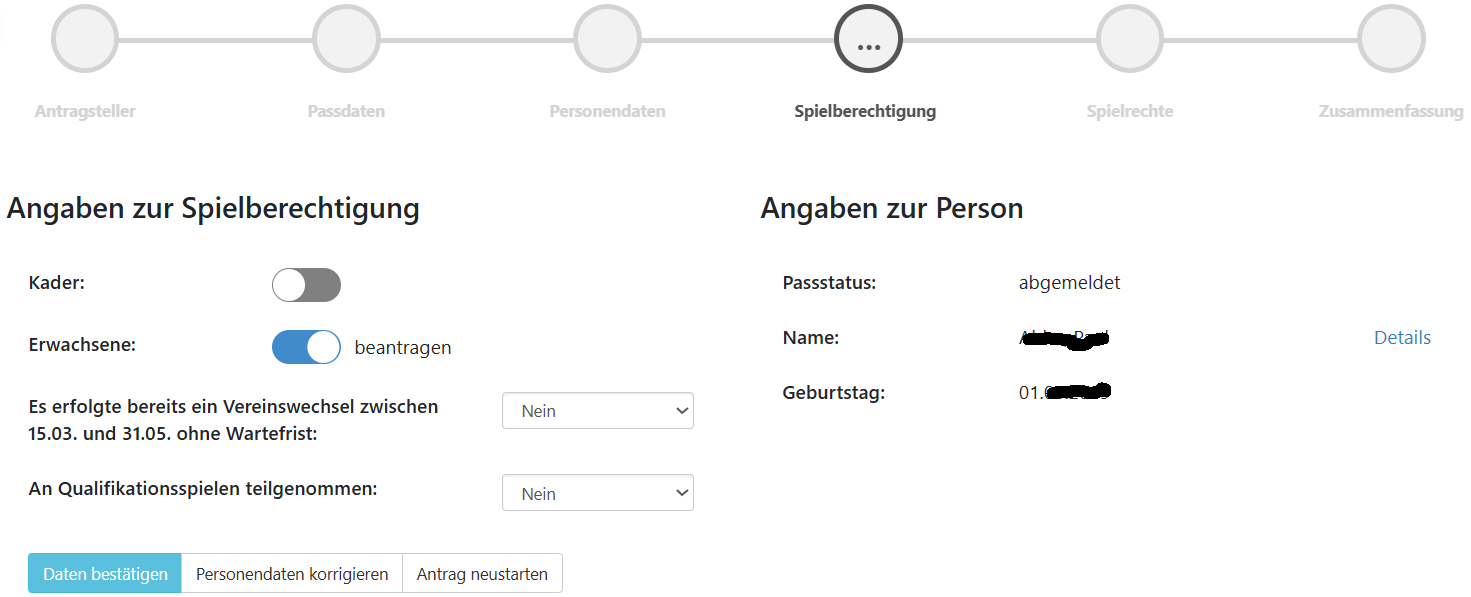Click the Antragsteller step circle
Image resolution: width=1471 pixels, height=597 pixels.
[x=85, y=40]
